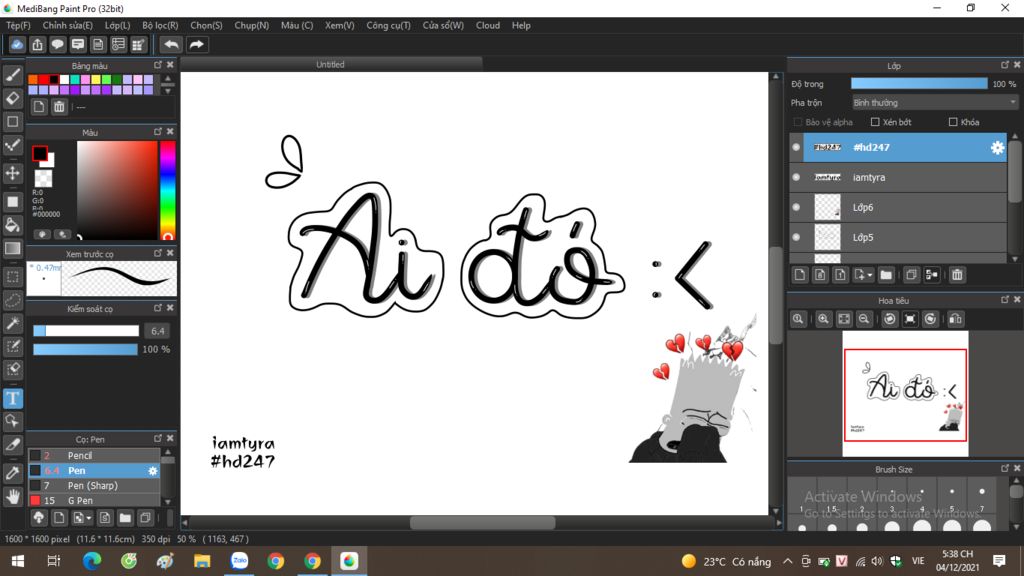Open the Cloud menu
1024x576 pixels.
pos(488,25)
